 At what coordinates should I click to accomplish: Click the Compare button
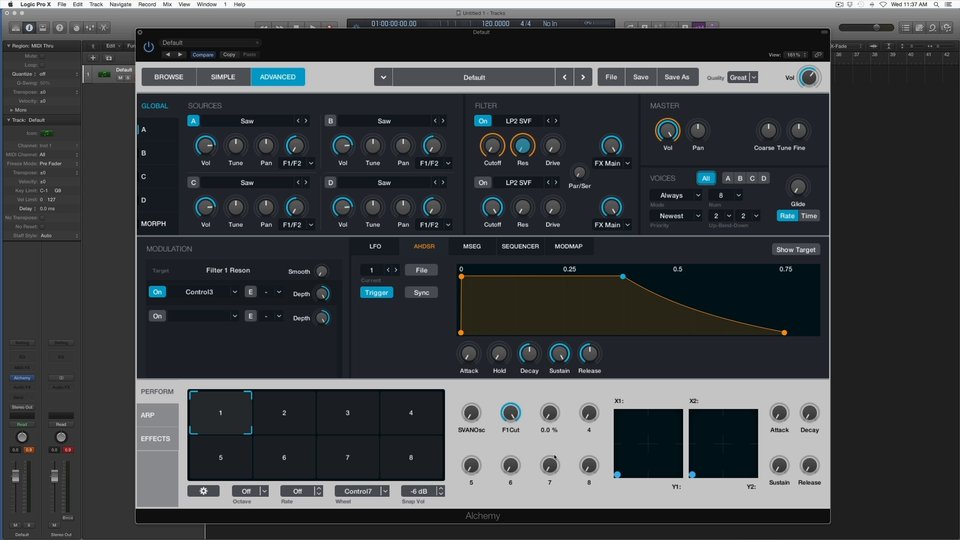[203, 54]
